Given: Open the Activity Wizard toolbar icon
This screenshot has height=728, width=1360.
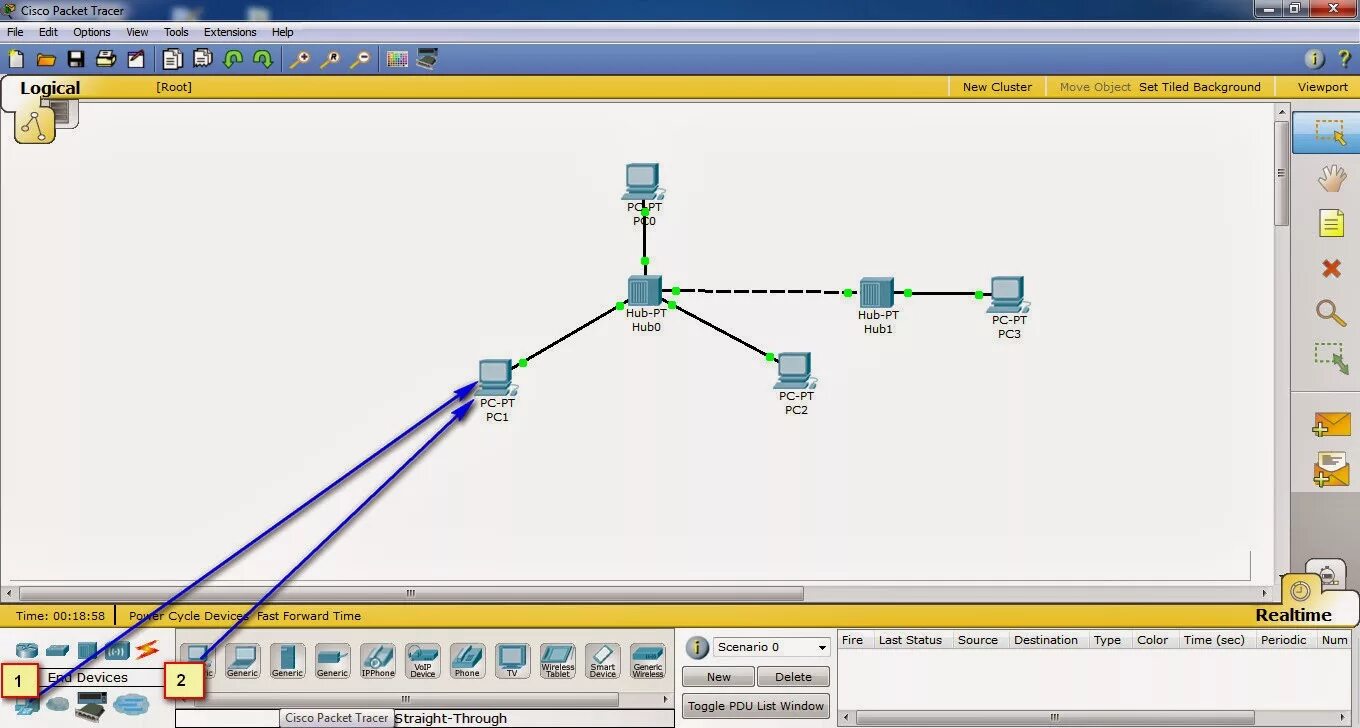Looking at the screenshot, I should 136,59.
